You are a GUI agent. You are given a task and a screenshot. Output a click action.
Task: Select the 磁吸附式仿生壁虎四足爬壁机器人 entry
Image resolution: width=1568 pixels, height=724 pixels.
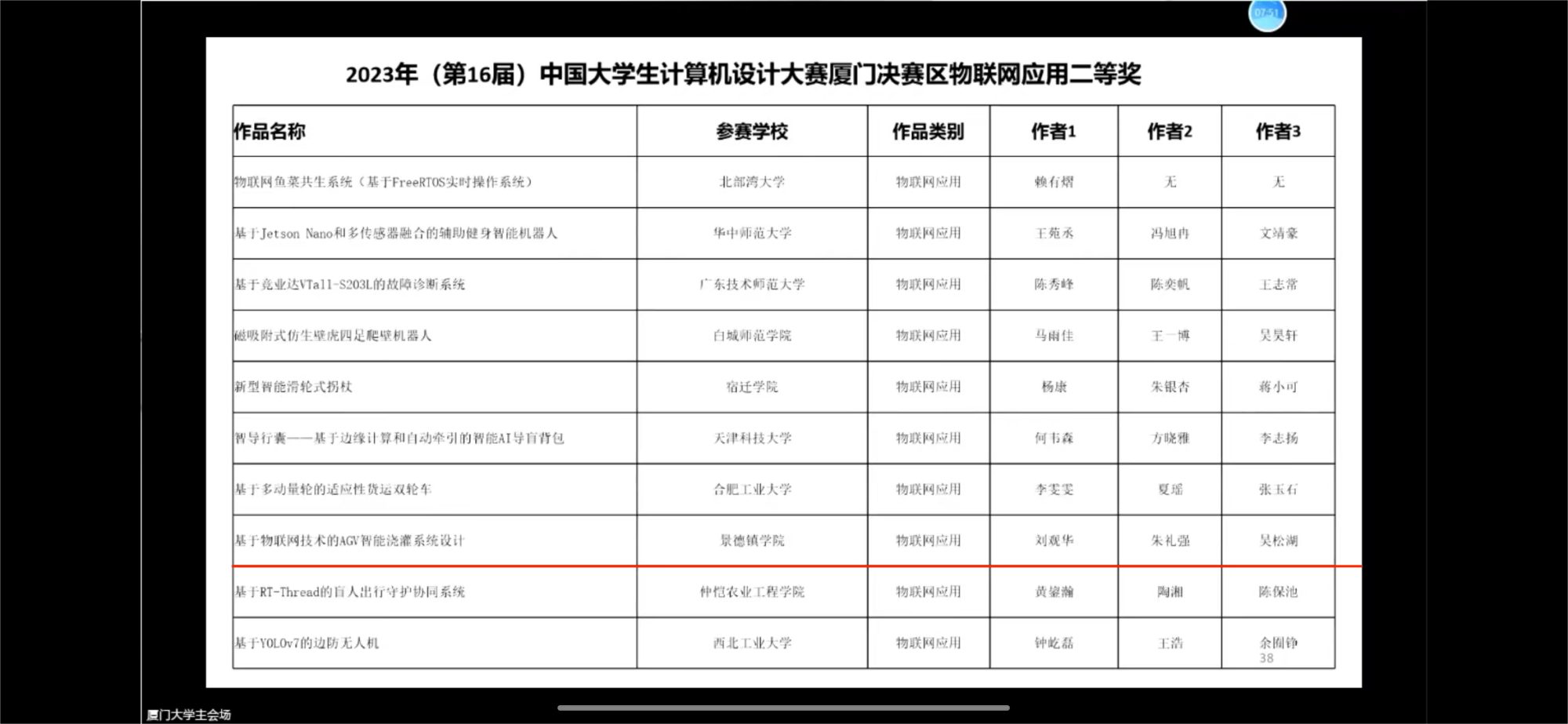click(x=333, y=336)
